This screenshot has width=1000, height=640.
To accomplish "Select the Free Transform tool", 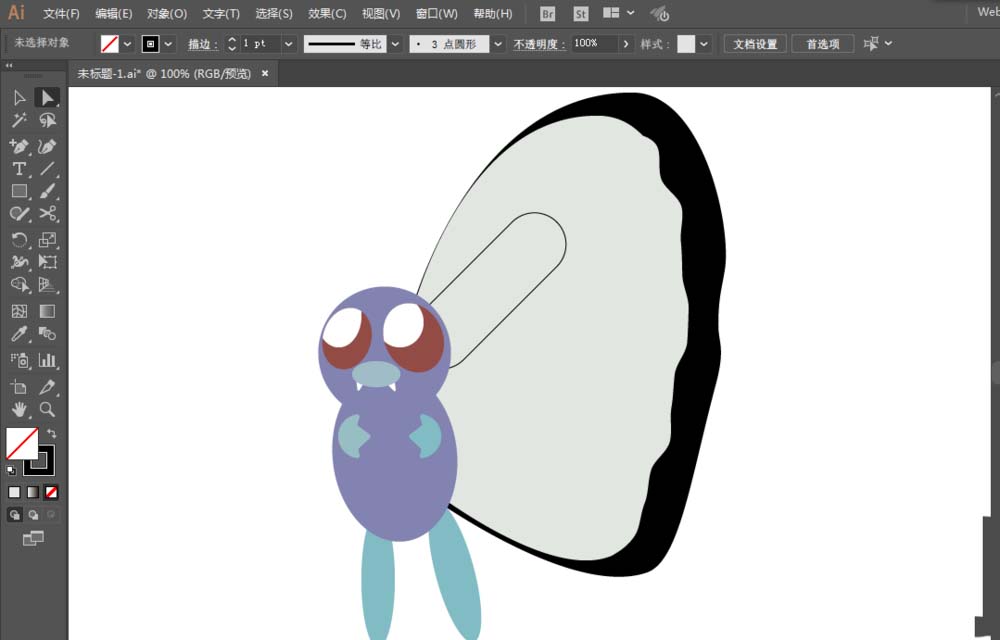I will [x=47, y=262].
